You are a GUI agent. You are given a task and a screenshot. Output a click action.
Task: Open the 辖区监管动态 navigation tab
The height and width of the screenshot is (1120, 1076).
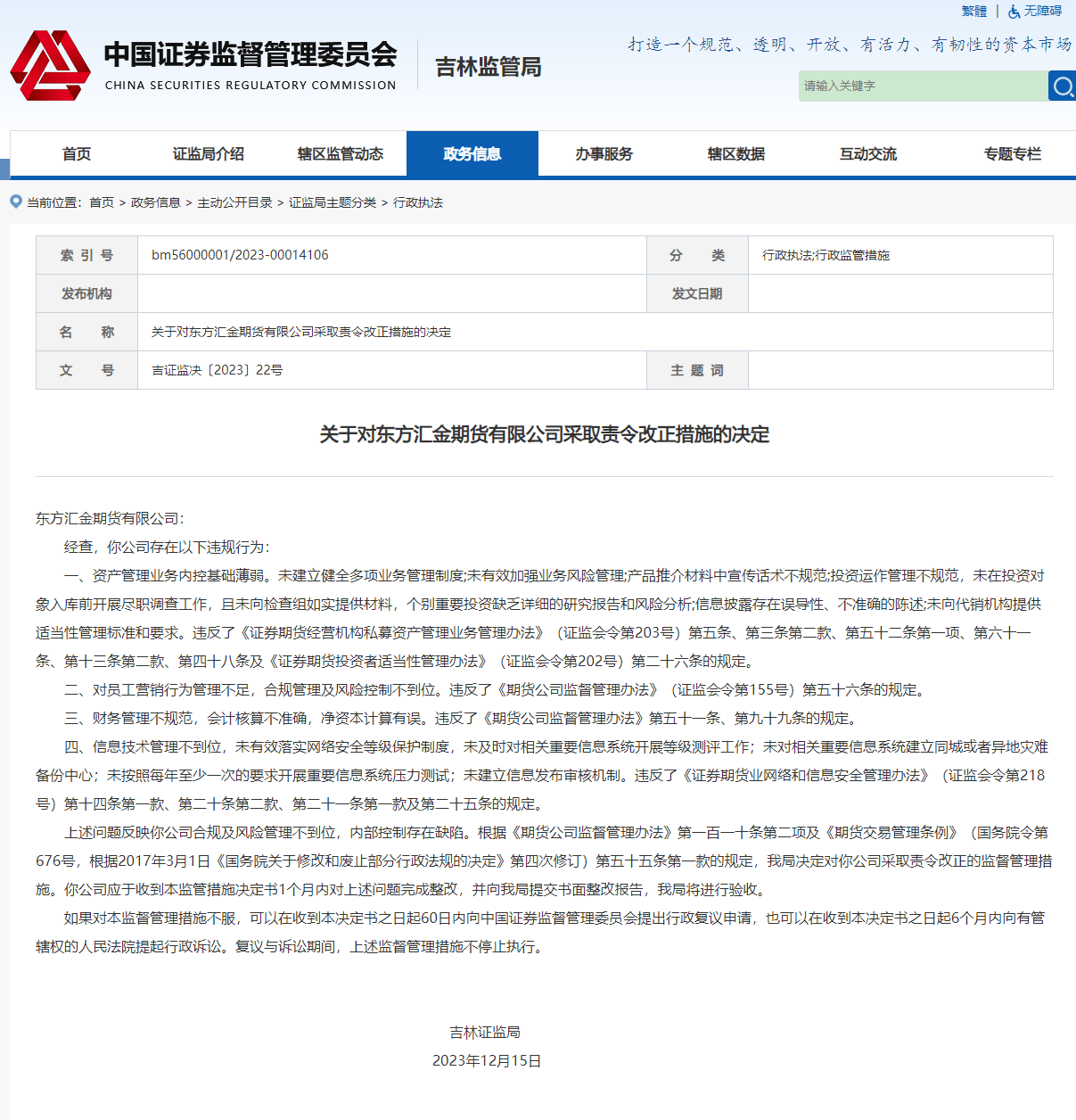pyautogui.click(x=341, y=154)
